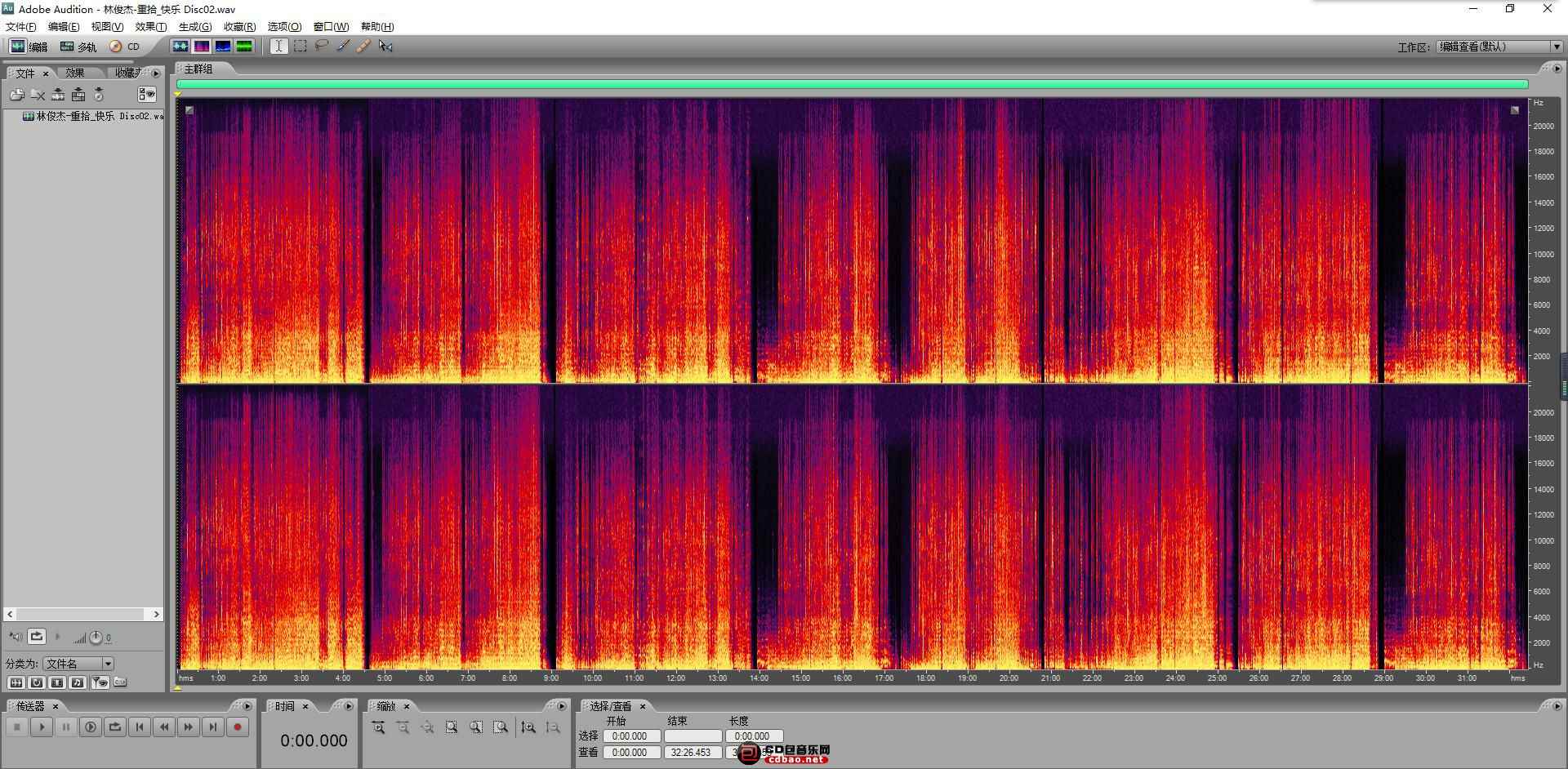Open the 编辑 (Edit) menu

(x=64, y=27)
